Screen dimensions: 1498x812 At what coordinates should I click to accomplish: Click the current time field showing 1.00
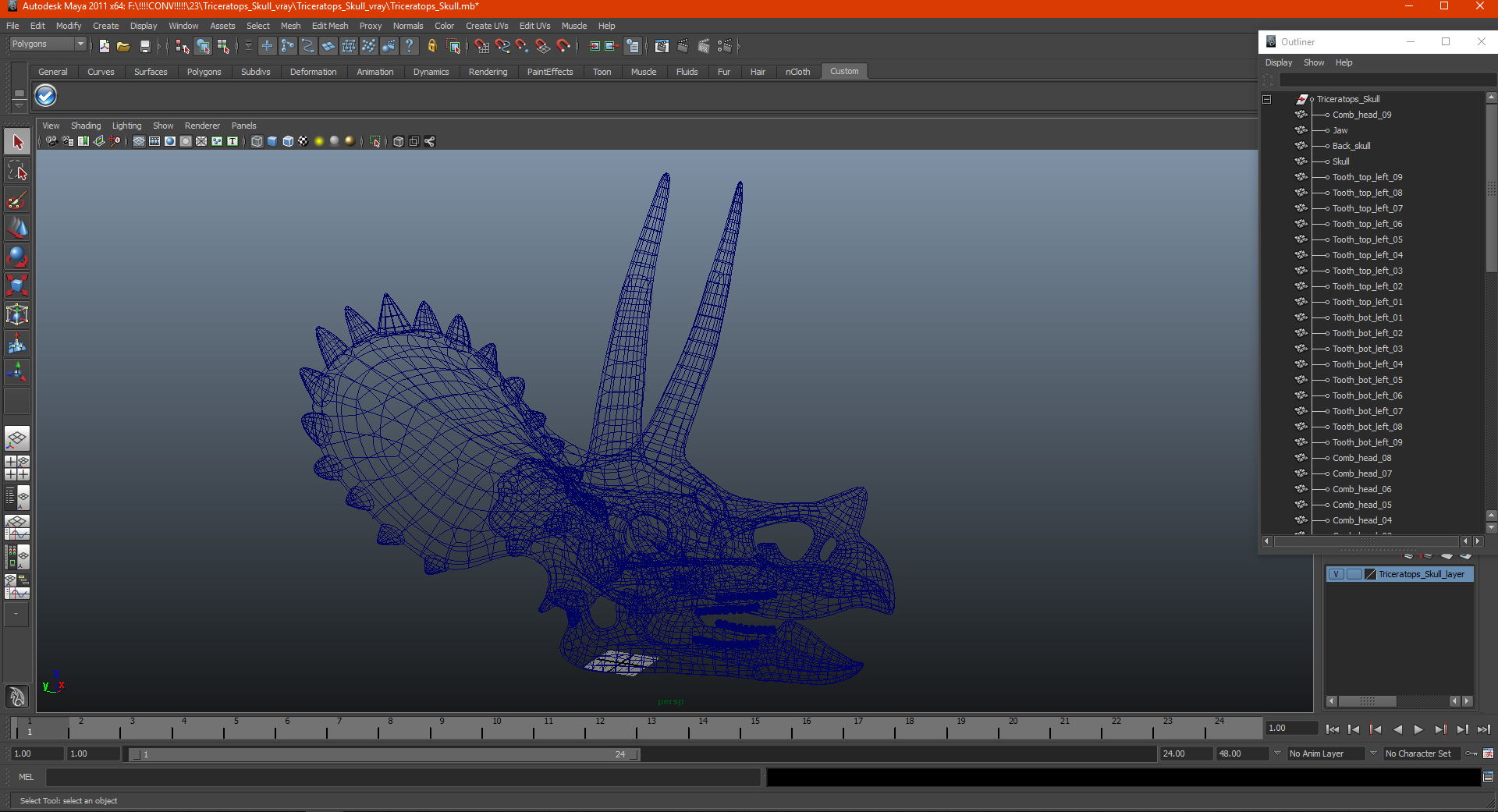[1292, 728]
